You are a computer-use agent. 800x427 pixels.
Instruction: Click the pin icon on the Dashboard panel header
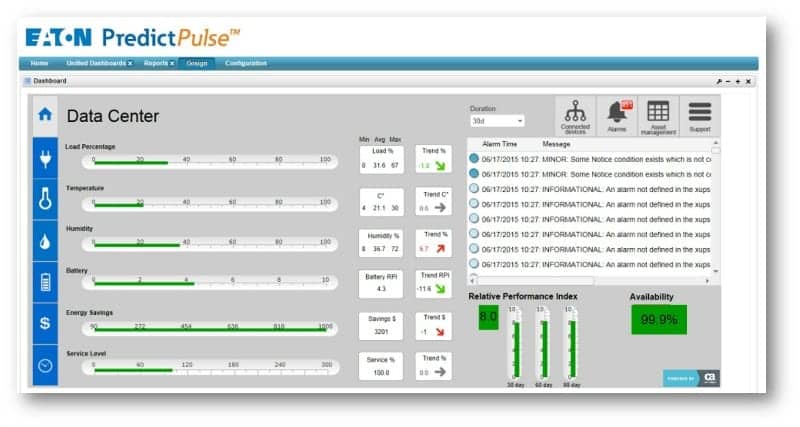pos(718,81)
